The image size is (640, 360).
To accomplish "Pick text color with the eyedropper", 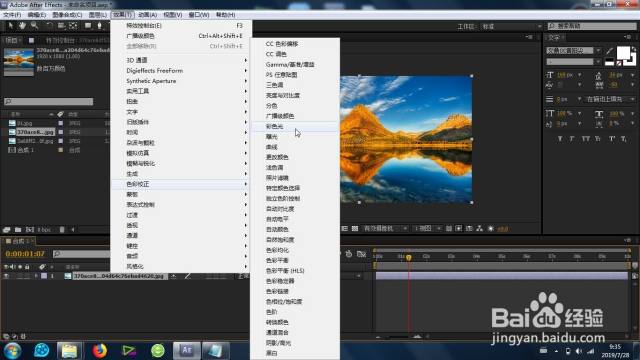I will pyautogui.click(x=609, y=51).
